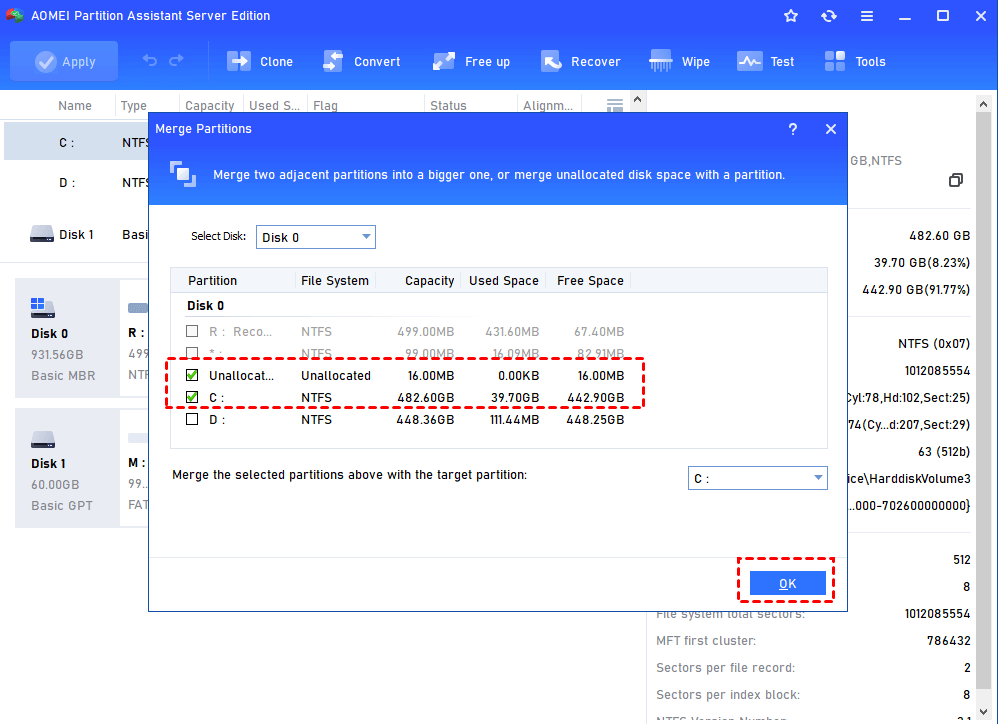Click OK to confirm merge

[787, 583]
